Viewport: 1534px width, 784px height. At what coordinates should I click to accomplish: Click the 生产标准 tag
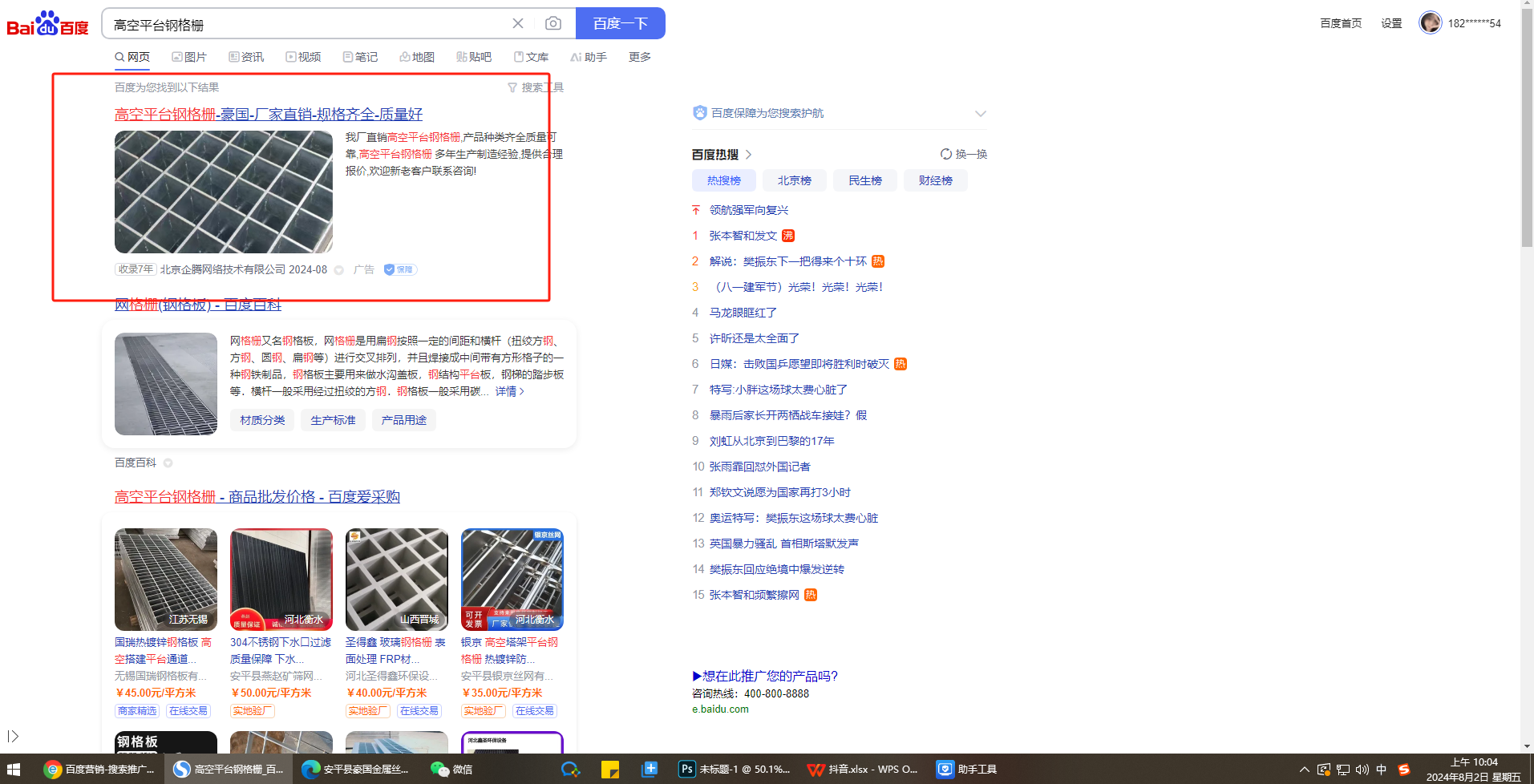click(x=333, y=420)
